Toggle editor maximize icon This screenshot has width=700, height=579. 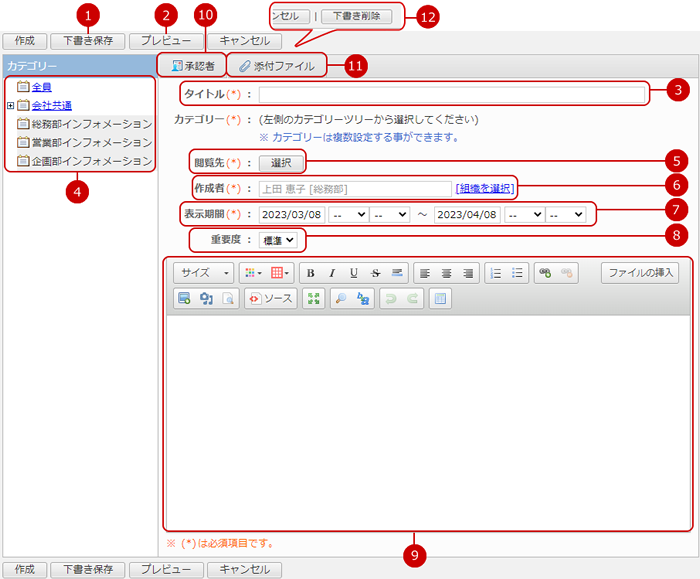[x=313, y=298]
